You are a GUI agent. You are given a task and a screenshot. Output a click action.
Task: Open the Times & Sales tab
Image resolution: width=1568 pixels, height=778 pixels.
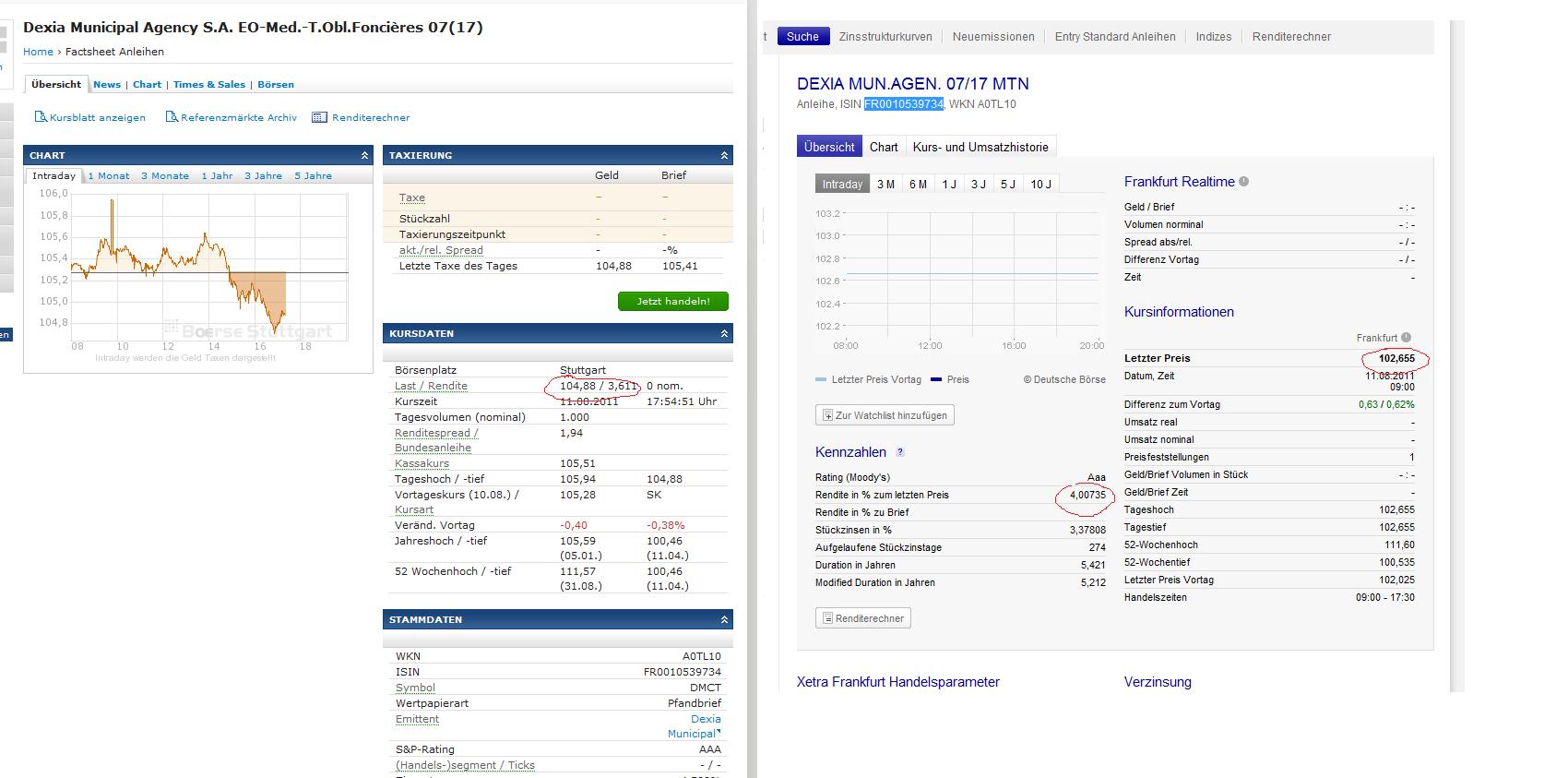tap(209, 84)
